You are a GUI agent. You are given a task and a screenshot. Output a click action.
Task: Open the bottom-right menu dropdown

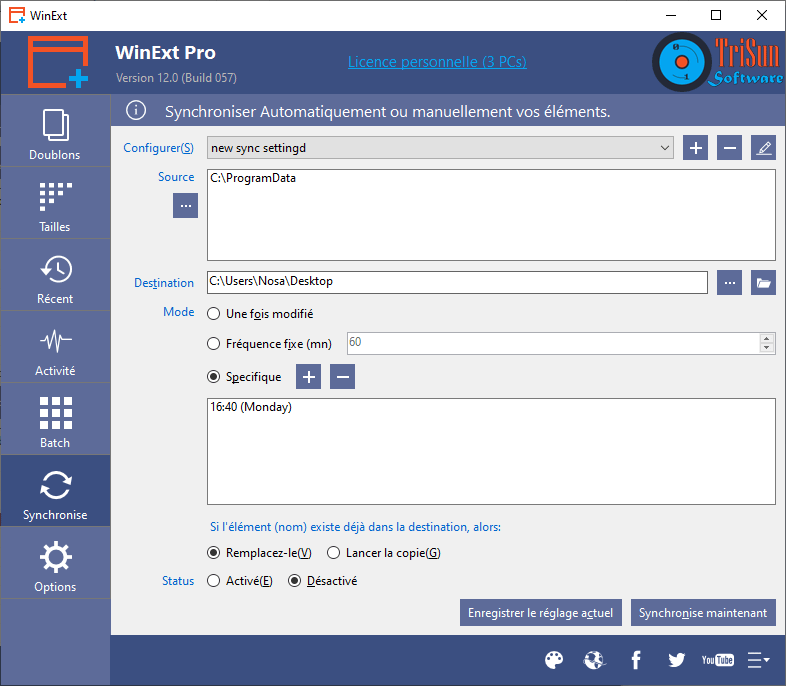[x=758, y=660]
